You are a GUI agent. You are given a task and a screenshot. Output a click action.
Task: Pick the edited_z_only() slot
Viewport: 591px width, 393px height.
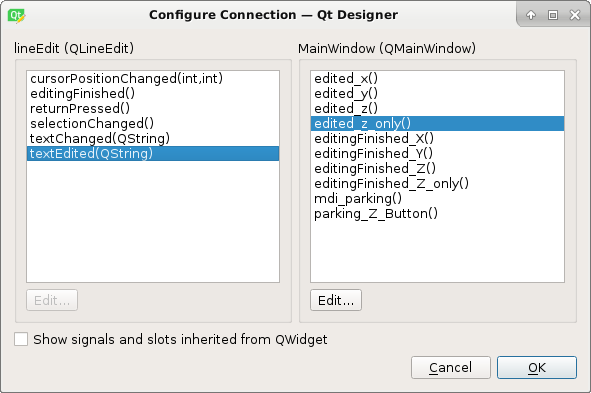pyautogui.click(x=437, y=124)
